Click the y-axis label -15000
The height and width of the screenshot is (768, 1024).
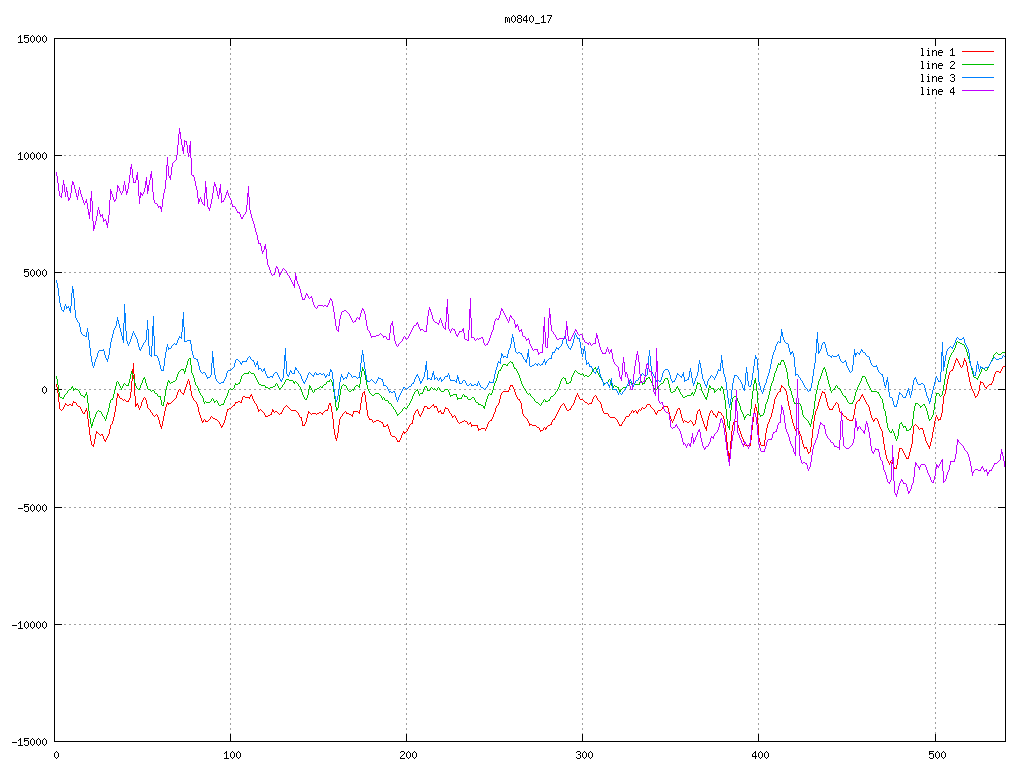pos(30,742)
